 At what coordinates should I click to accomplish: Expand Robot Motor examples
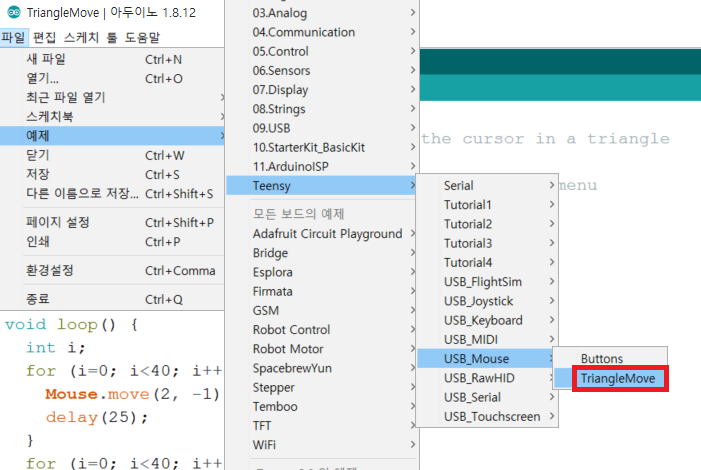[x=323, y=349]
